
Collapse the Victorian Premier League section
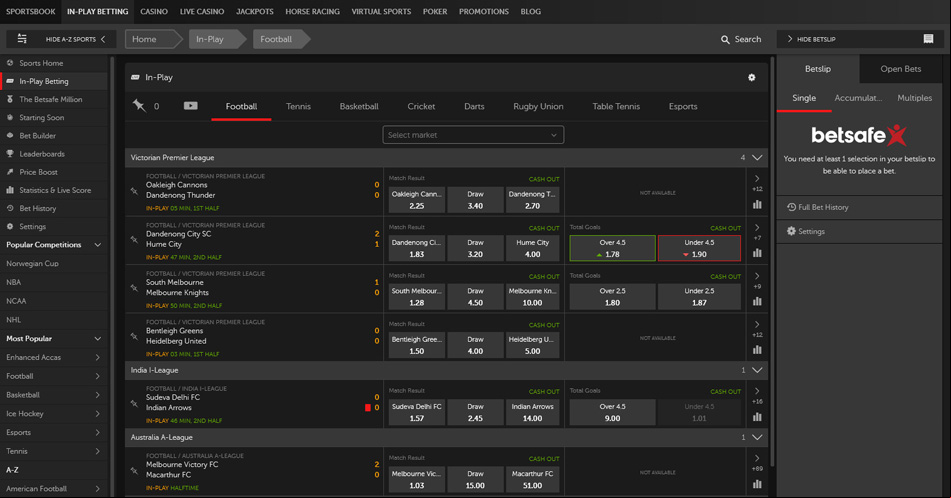[x=757, y=158]
